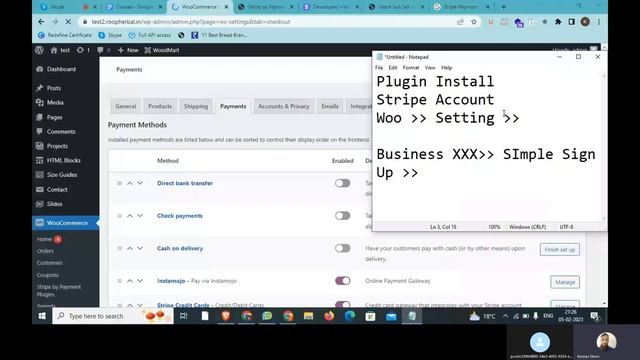Switch to Products settings tab
This screenshot has height=360, width=640.
point(160,106)
